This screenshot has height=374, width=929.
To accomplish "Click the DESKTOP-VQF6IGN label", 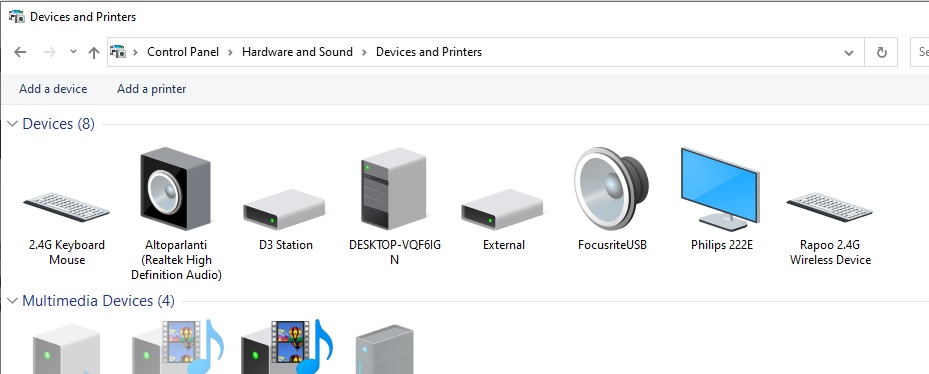I will pos(395,252).
